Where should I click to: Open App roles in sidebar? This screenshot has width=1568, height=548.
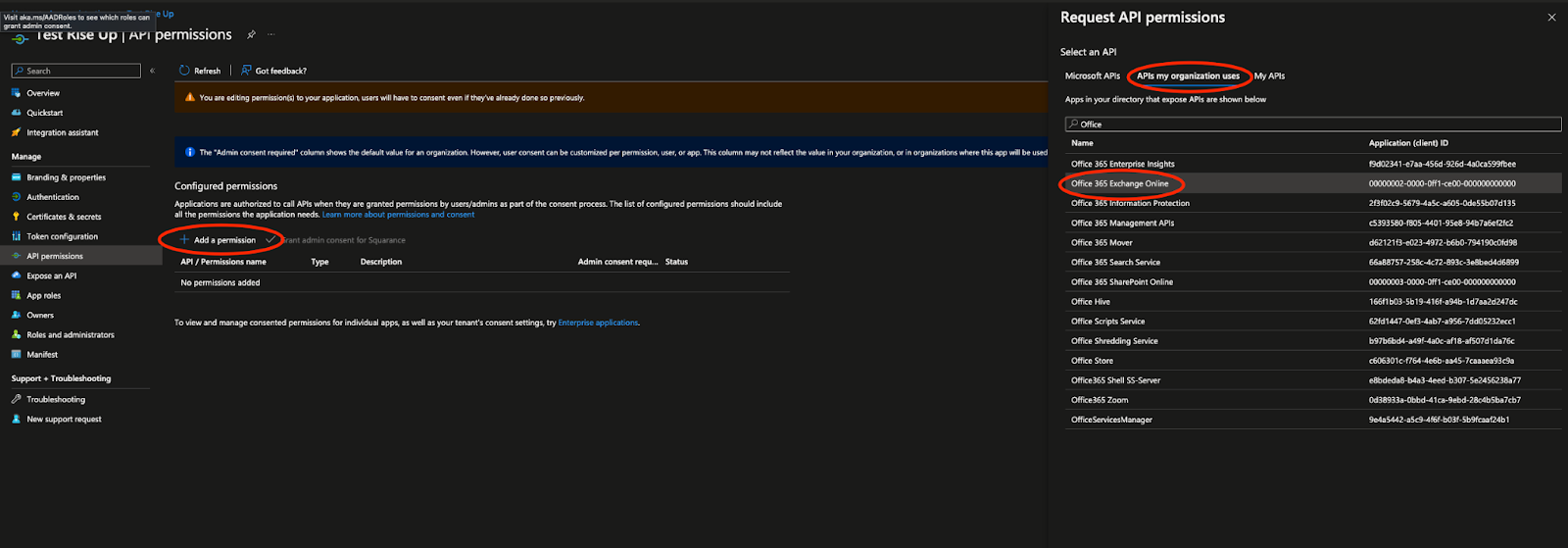pos(43,295)
